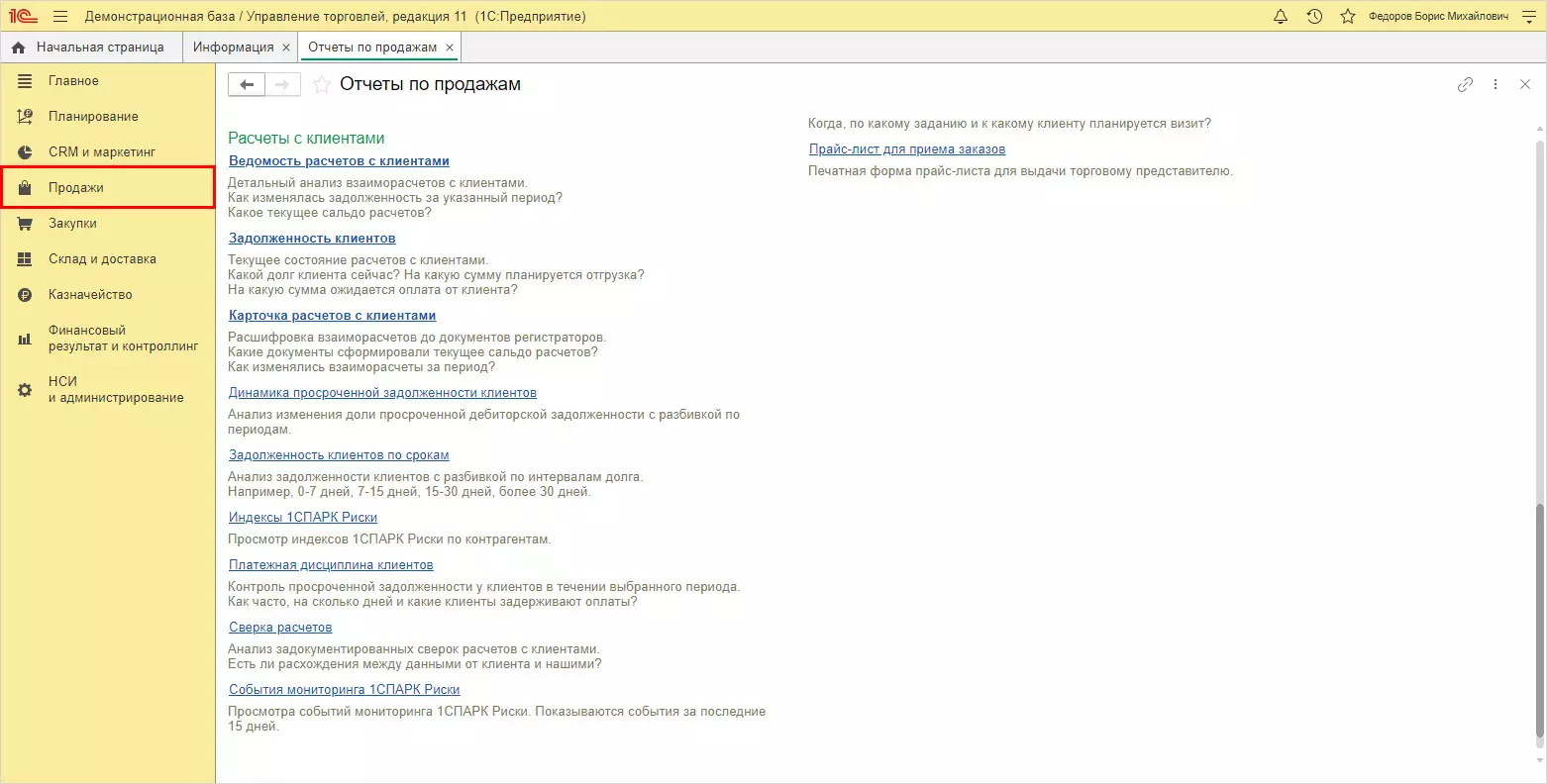Viewport: 1547px width, 784px height.
Task: Open Карточка расчетов с клиентами report
Action: click(332, 316)
